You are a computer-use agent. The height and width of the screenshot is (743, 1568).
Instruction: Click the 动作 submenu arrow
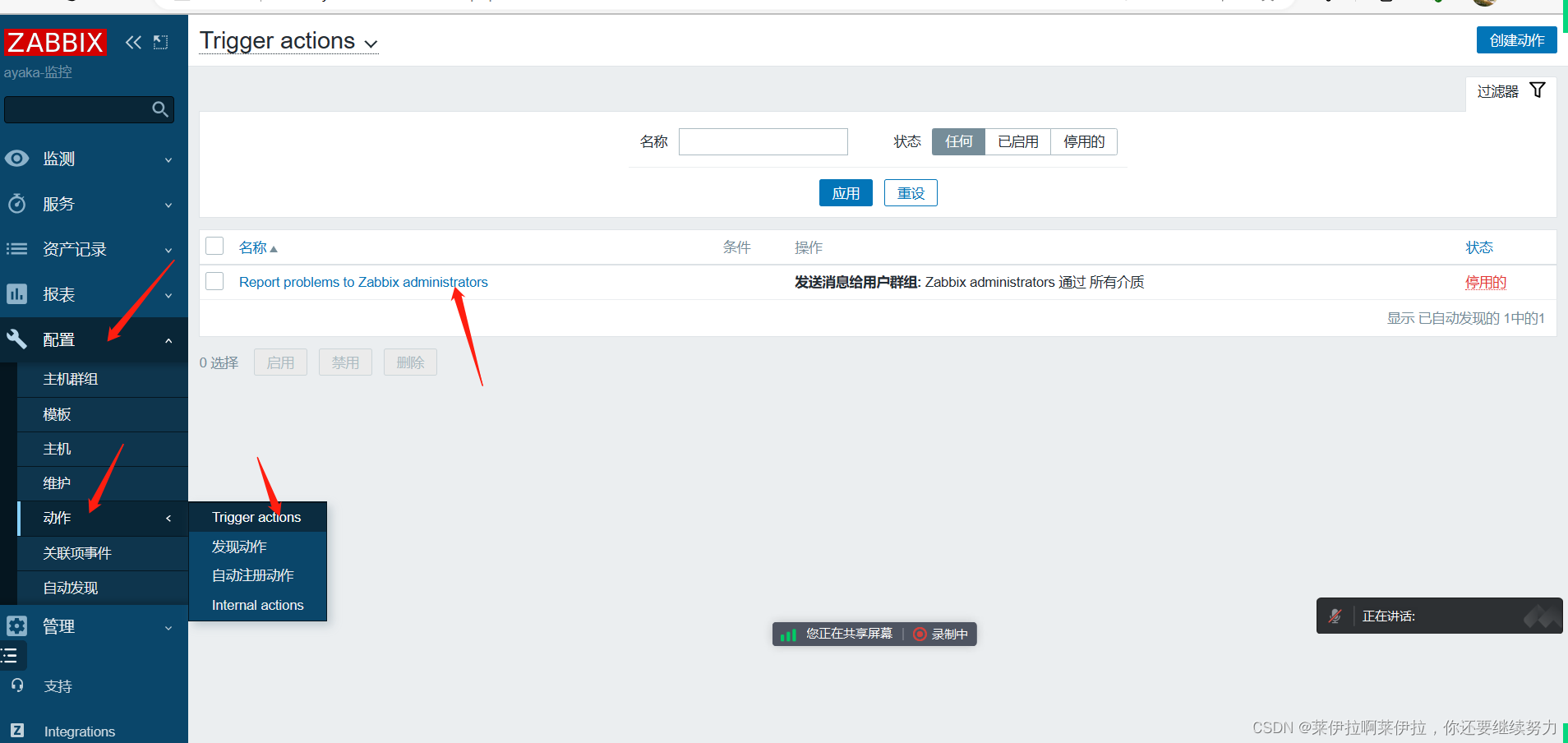click(168, 518)
